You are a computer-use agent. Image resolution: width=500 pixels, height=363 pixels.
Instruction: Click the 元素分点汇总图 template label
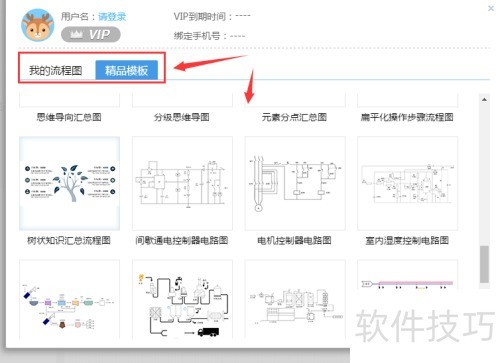294,117
